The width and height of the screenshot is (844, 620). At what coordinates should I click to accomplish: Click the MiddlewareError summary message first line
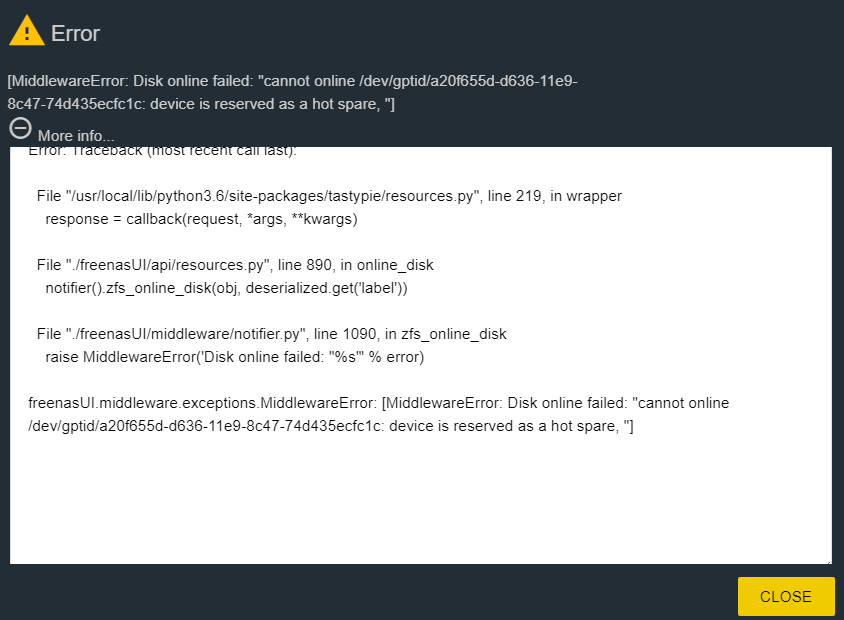tap(292, 81)
